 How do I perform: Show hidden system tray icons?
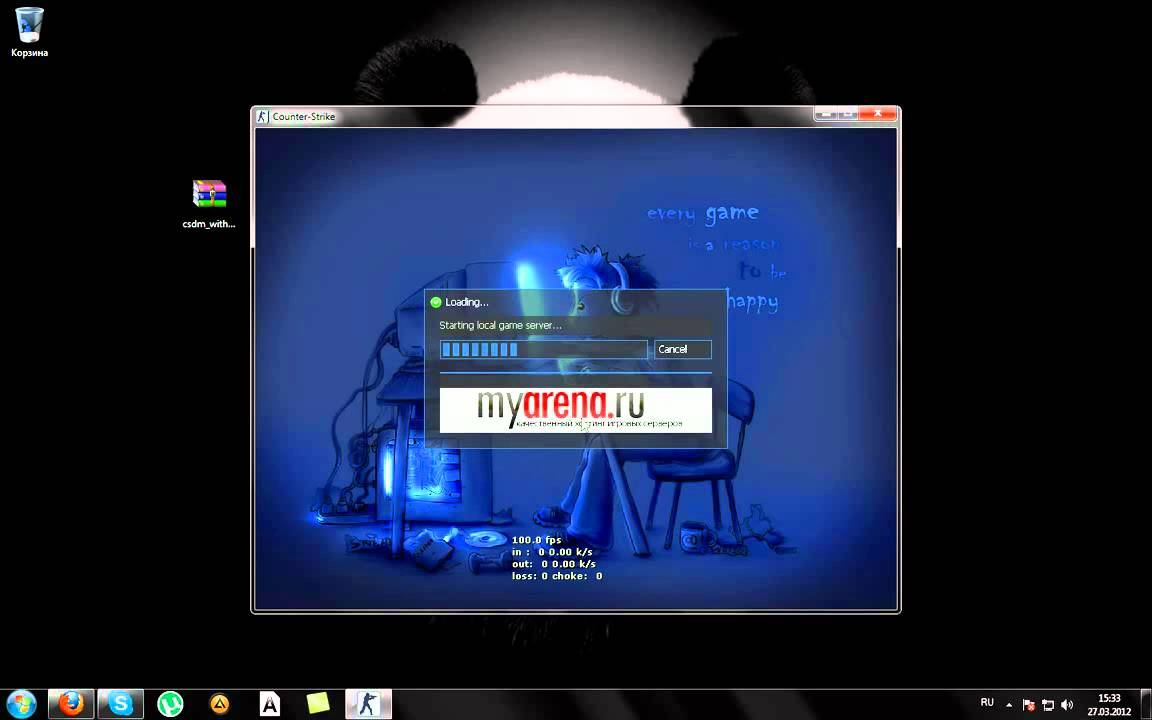pyautogui.click(x=1009, y=704)
